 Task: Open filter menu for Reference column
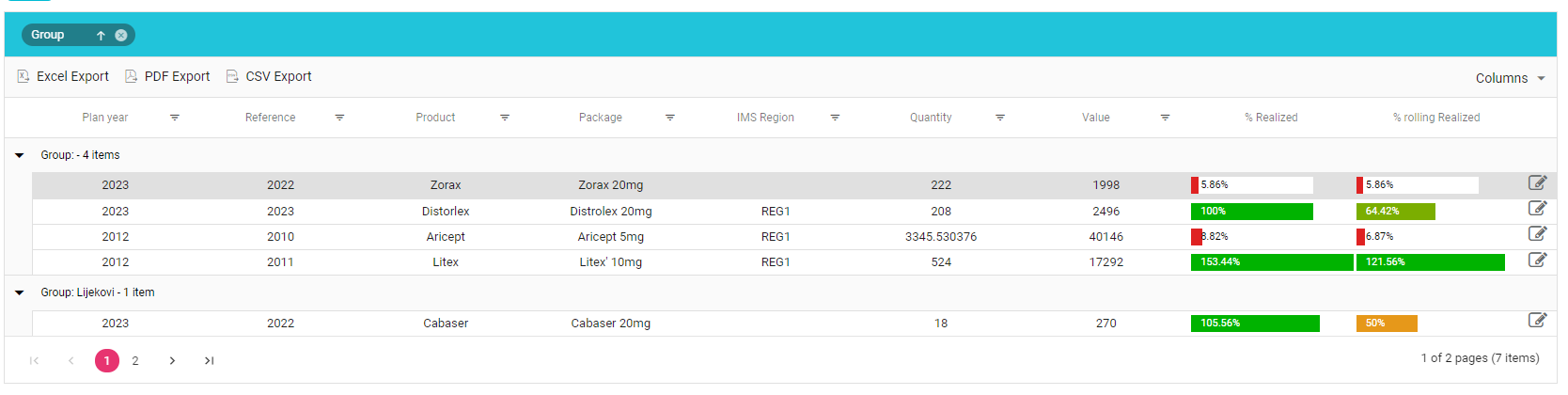pos(339,118)
